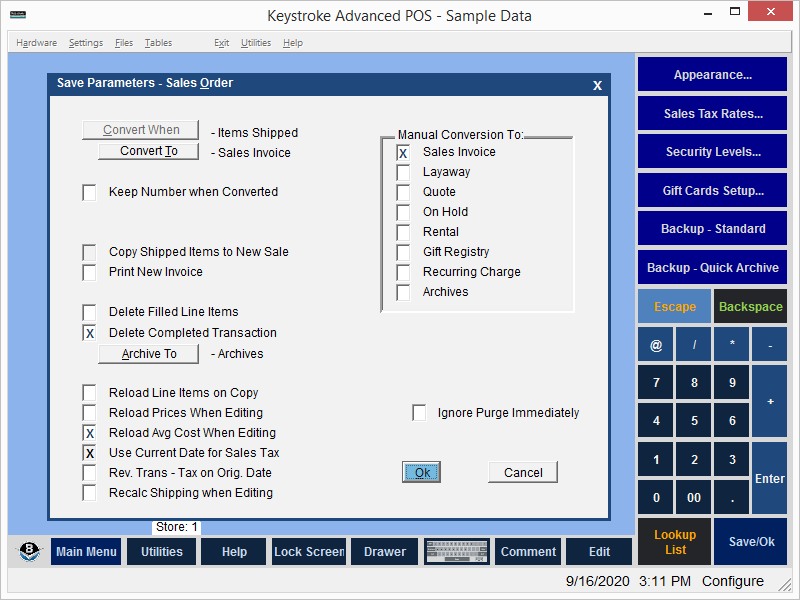This screenshot has width=800, height=600.
Task: Open the Tables menu
Action: coord(158,43)
